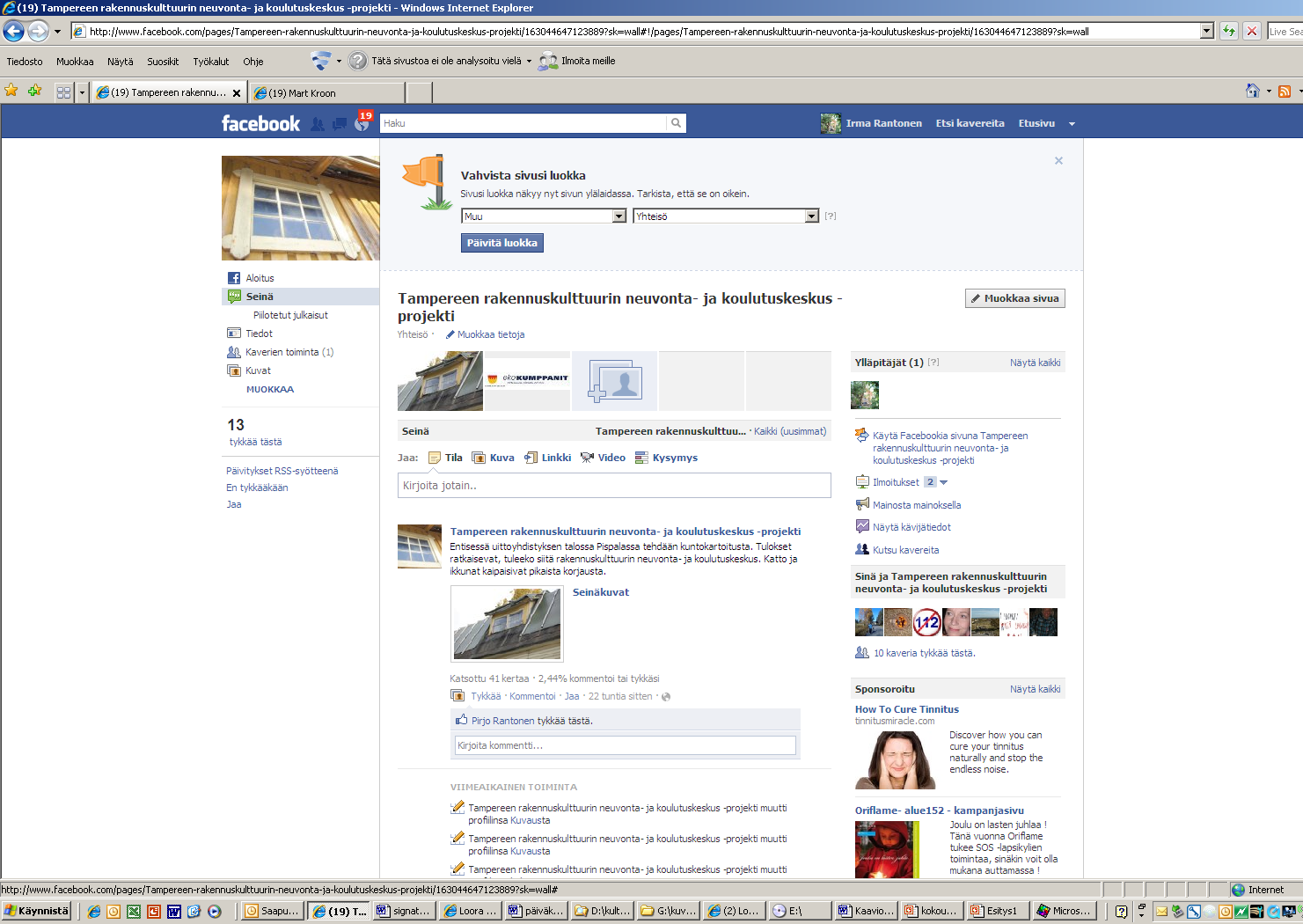Open Muokkaa menu

(x=75, y=62)
